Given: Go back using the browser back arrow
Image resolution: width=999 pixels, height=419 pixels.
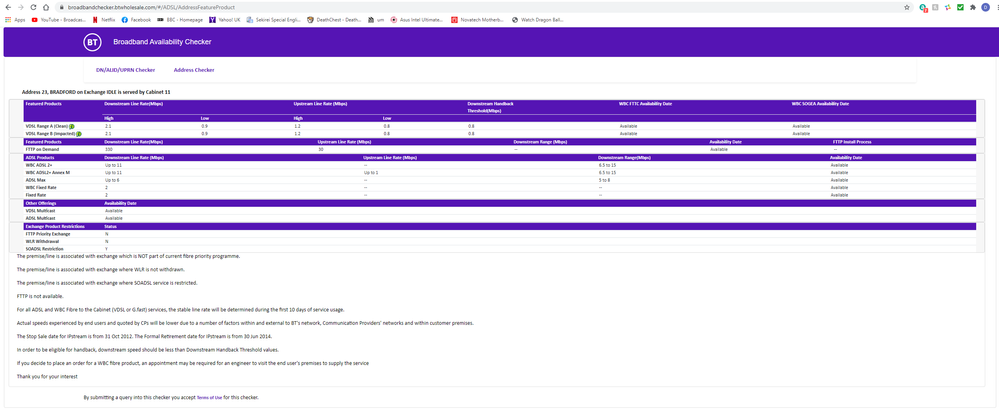Looking at the screenshot, I should pyautogui.click(x=7, y=8).
